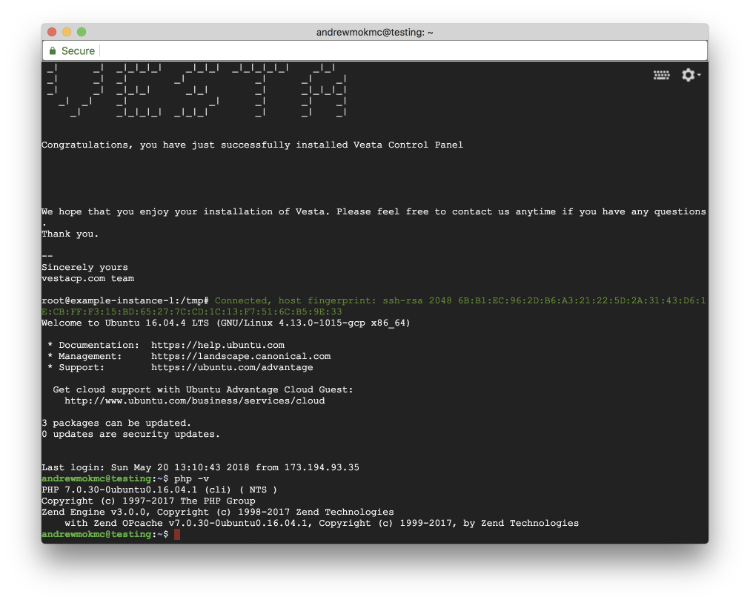
Task: Click the 'php -v' command text
Action: click(x=191, y=479)
